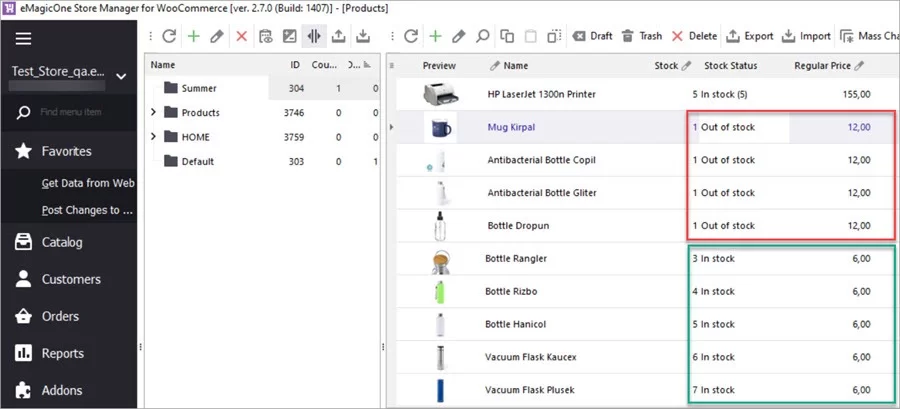This screenshot has height=409, width=900.
Task: Expand the HOME folder in tree
Action: pyautogui.click(x=153, y=136)
